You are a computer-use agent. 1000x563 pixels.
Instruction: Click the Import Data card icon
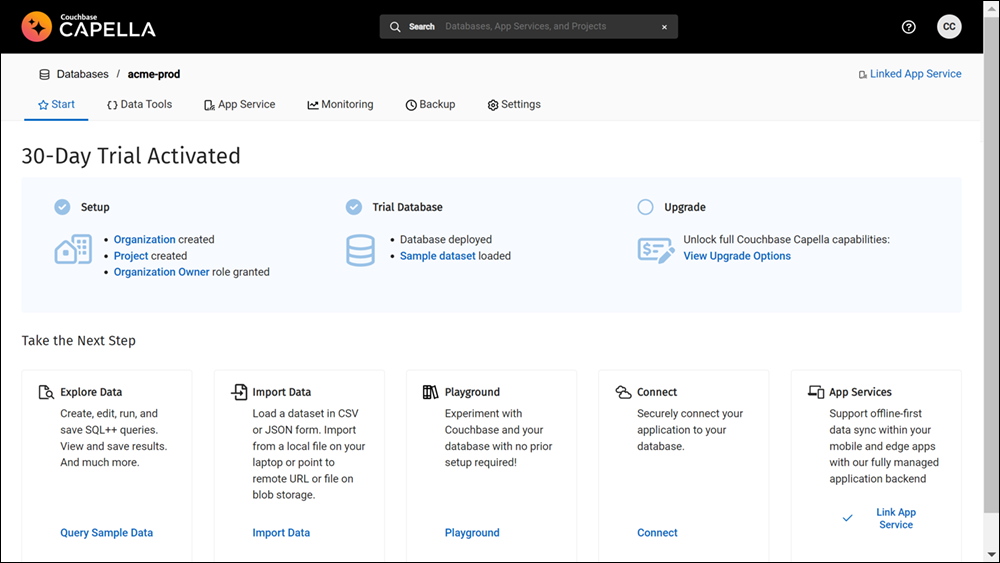click(x=239, y=392)
